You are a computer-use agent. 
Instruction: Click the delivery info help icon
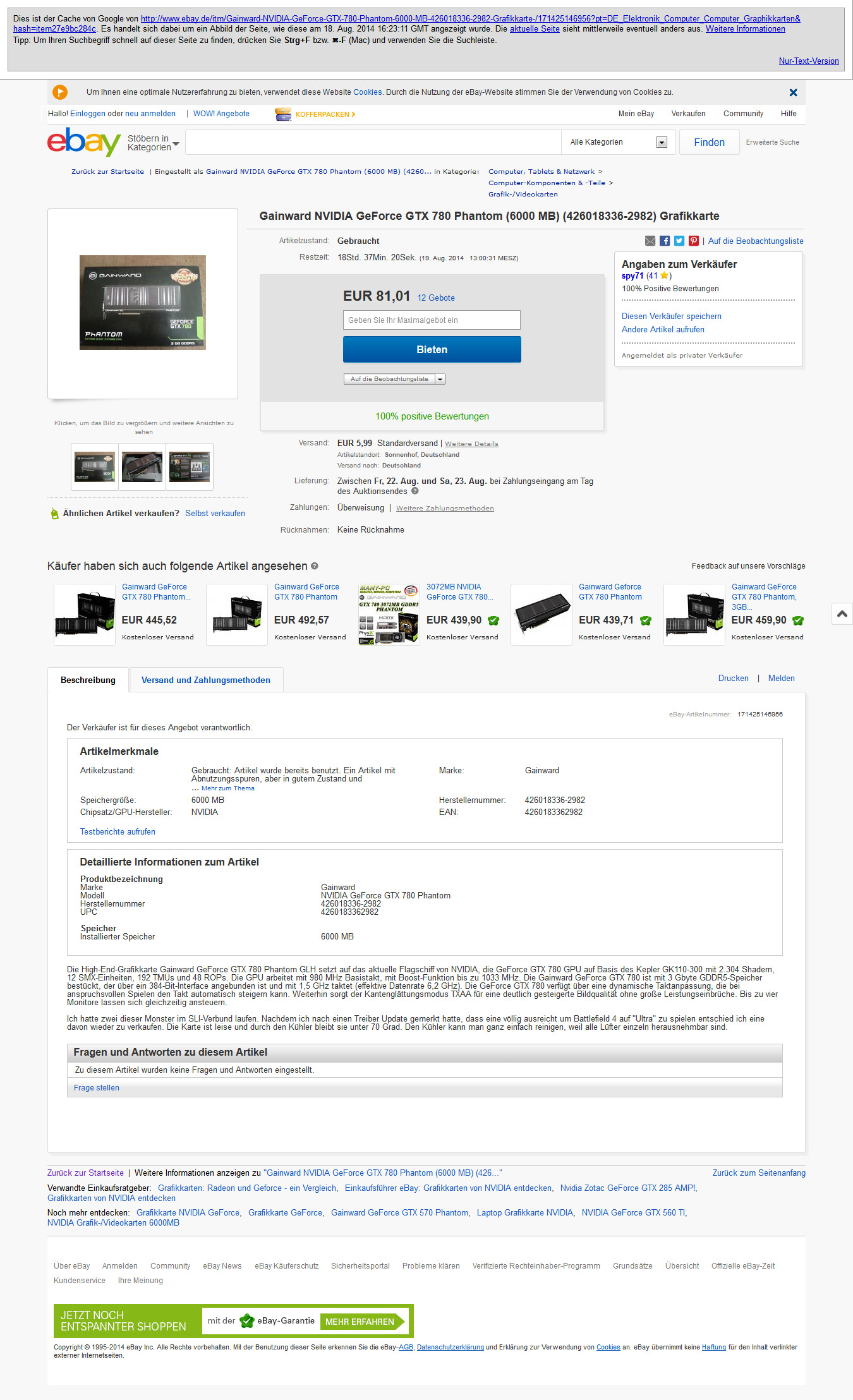(x=415, y=491)
